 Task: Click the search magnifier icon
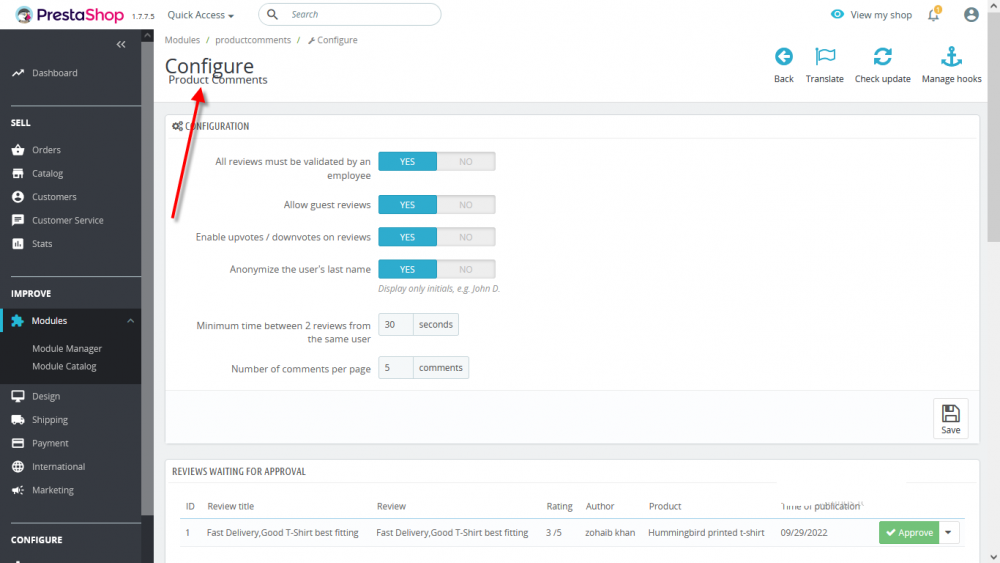[272, 14]
